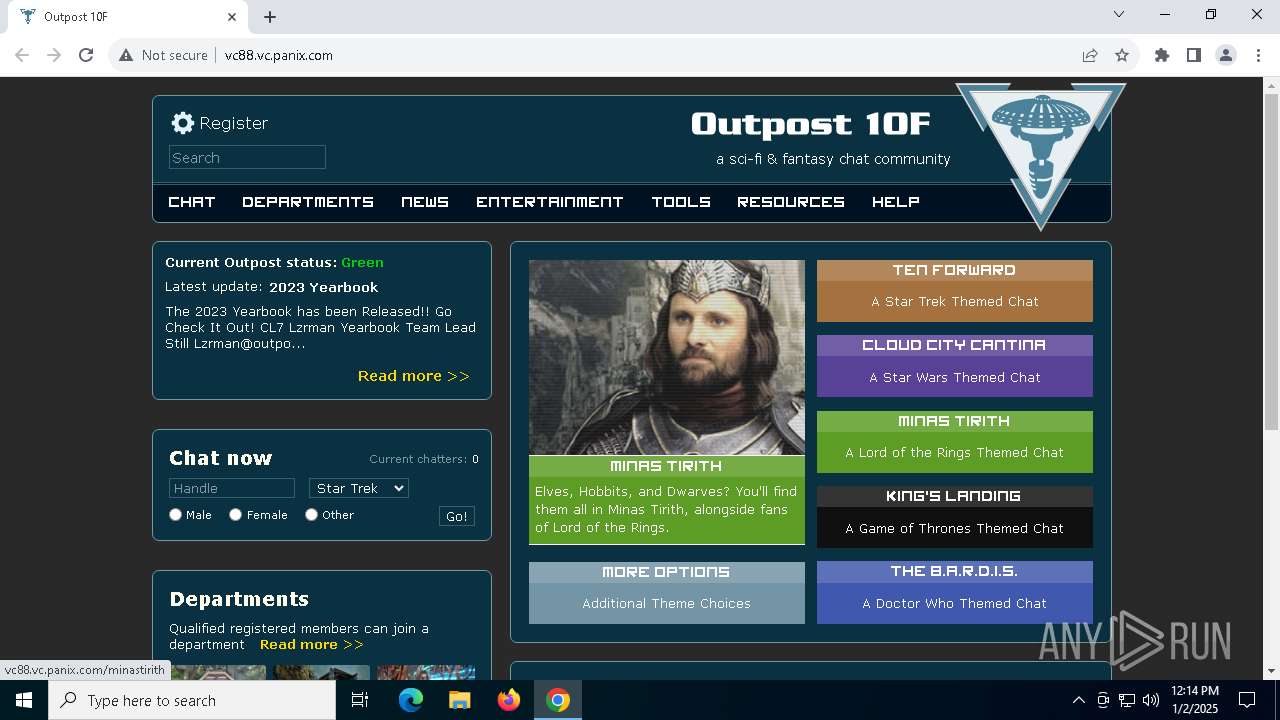This screenshot has height=720, width=1280.
Task: Open the 2023 Yearbook update link
Action: point(323,287)
